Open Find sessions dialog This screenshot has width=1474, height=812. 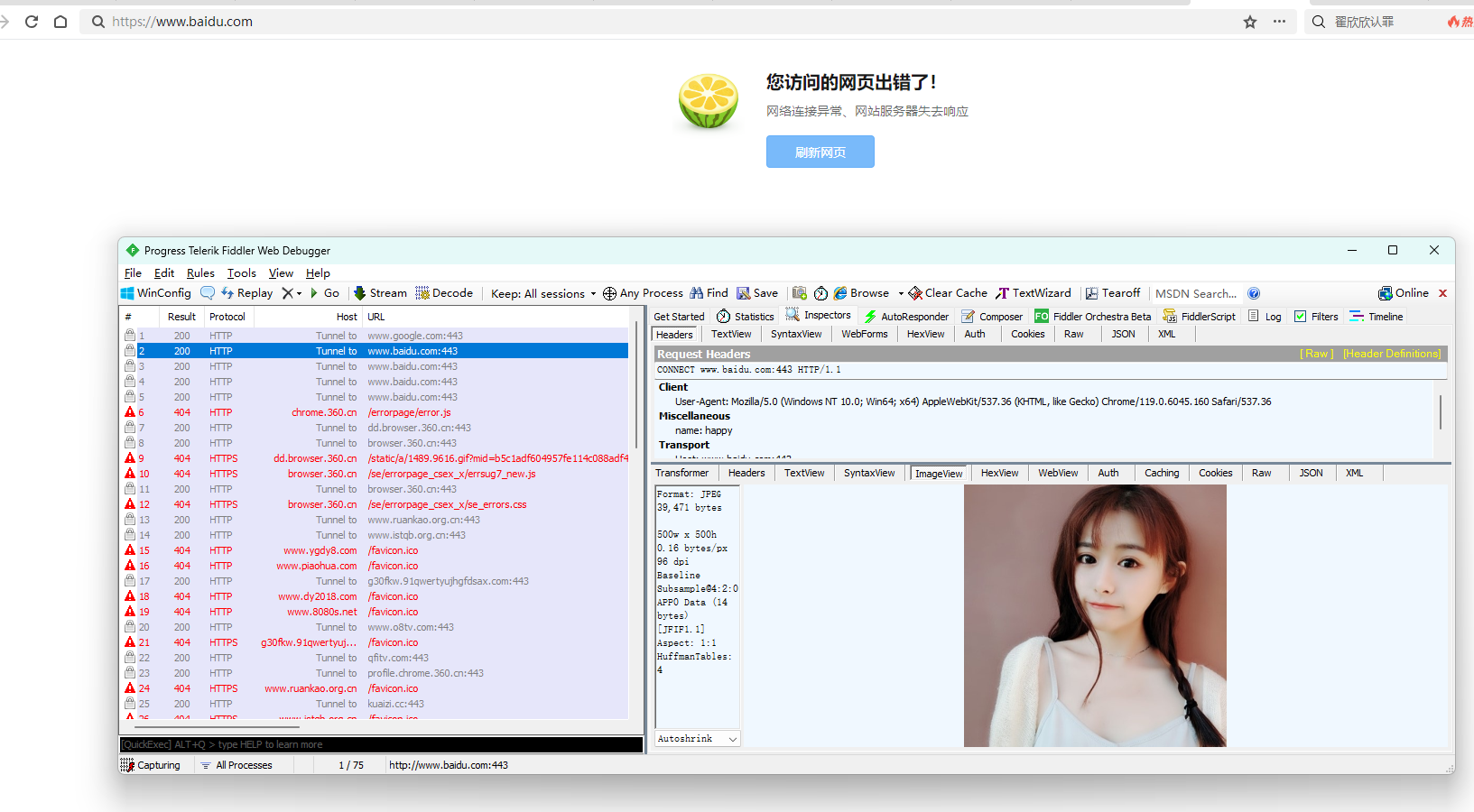pyautogui.click(x=709, y=293)
